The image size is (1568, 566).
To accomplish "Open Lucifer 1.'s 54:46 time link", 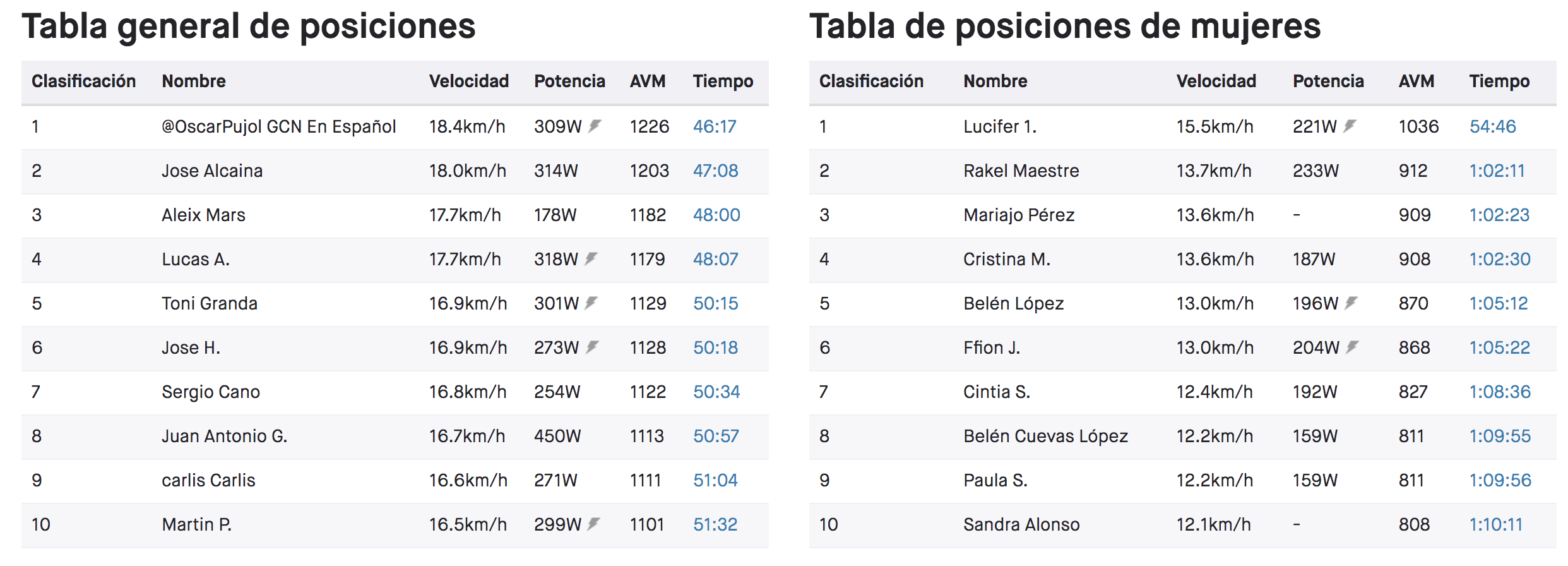I will click(1492, 126).
